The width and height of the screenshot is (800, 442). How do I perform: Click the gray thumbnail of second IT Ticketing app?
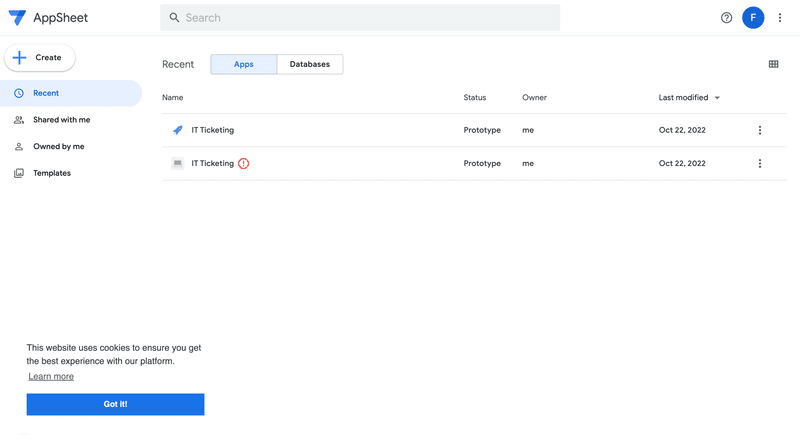[x=178, y=163]
